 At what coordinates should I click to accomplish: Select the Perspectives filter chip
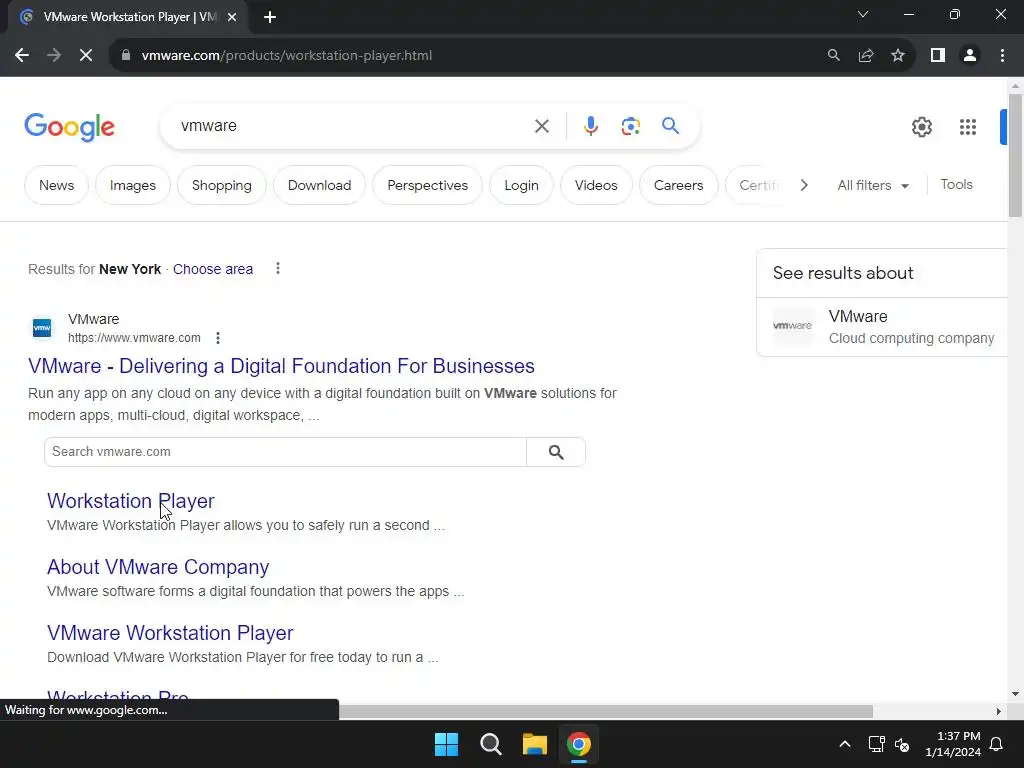[x=427, y=185]
